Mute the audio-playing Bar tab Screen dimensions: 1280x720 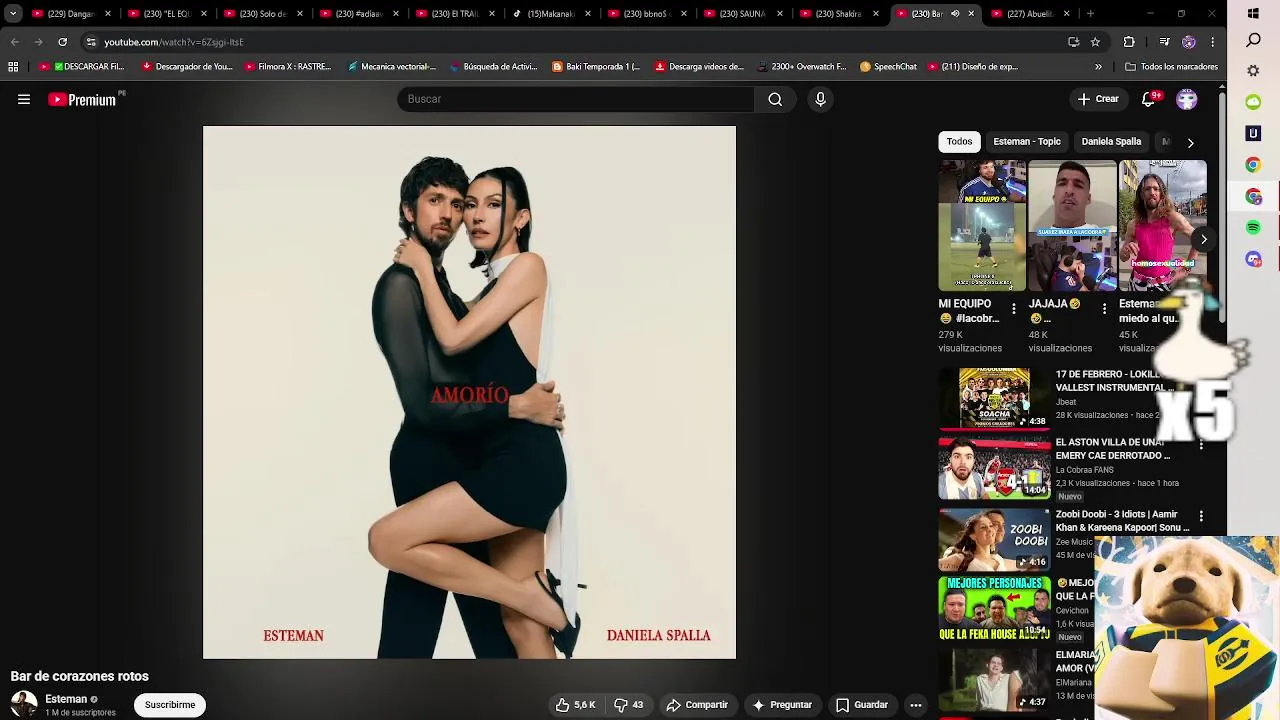(x=955, y=14)
